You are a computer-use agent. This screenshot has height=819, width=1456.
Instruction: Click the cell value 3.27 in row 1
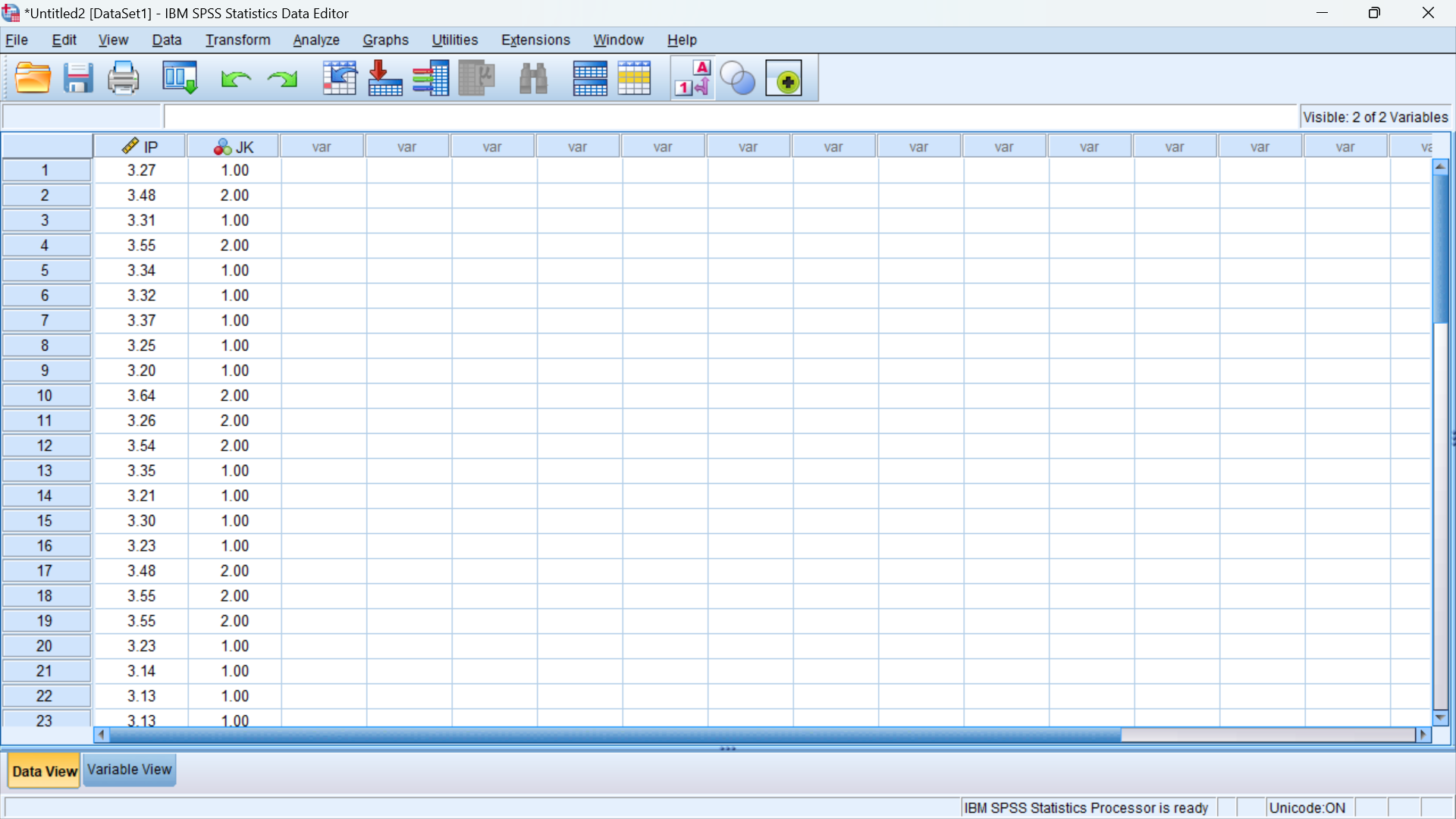[x=141, y=171]
